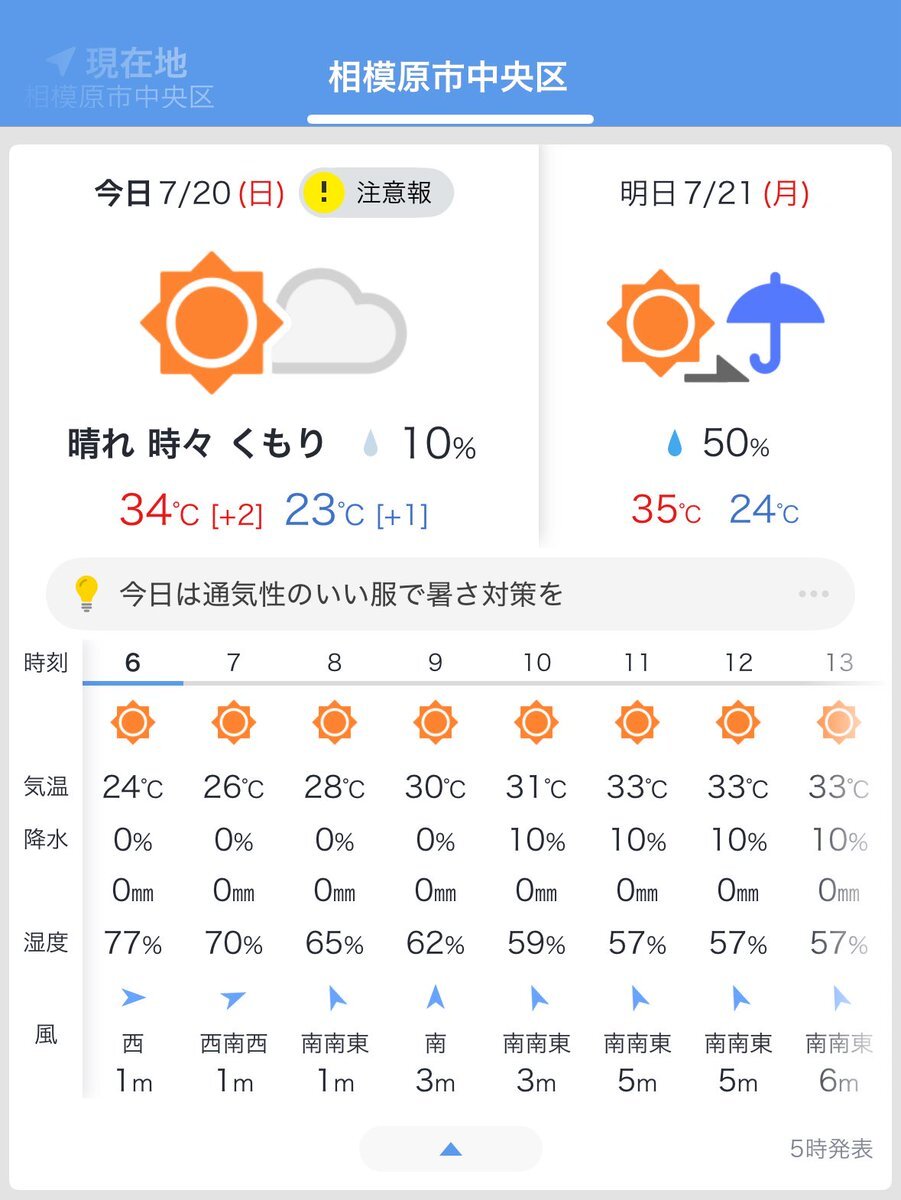
Task: Tap today's high temperature 34℃
Action: click(x=160, y=511)
